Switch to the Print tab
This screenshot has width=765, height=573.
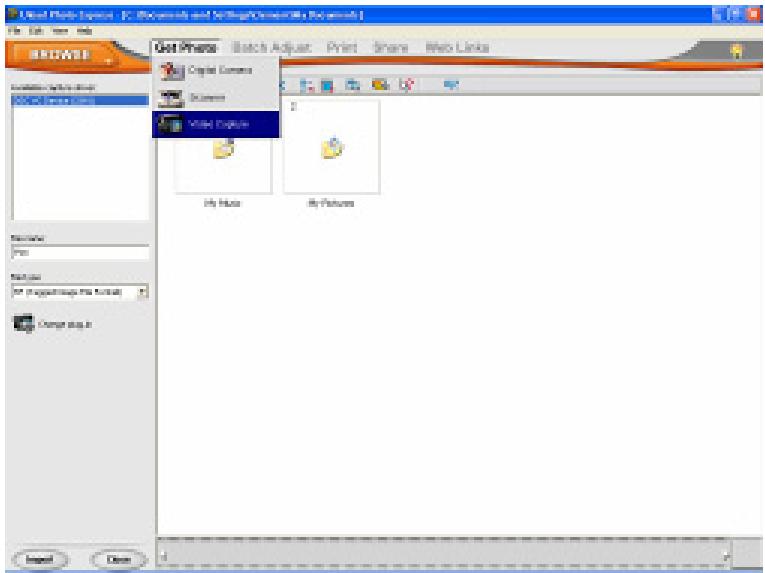click(x=342, y=47)
